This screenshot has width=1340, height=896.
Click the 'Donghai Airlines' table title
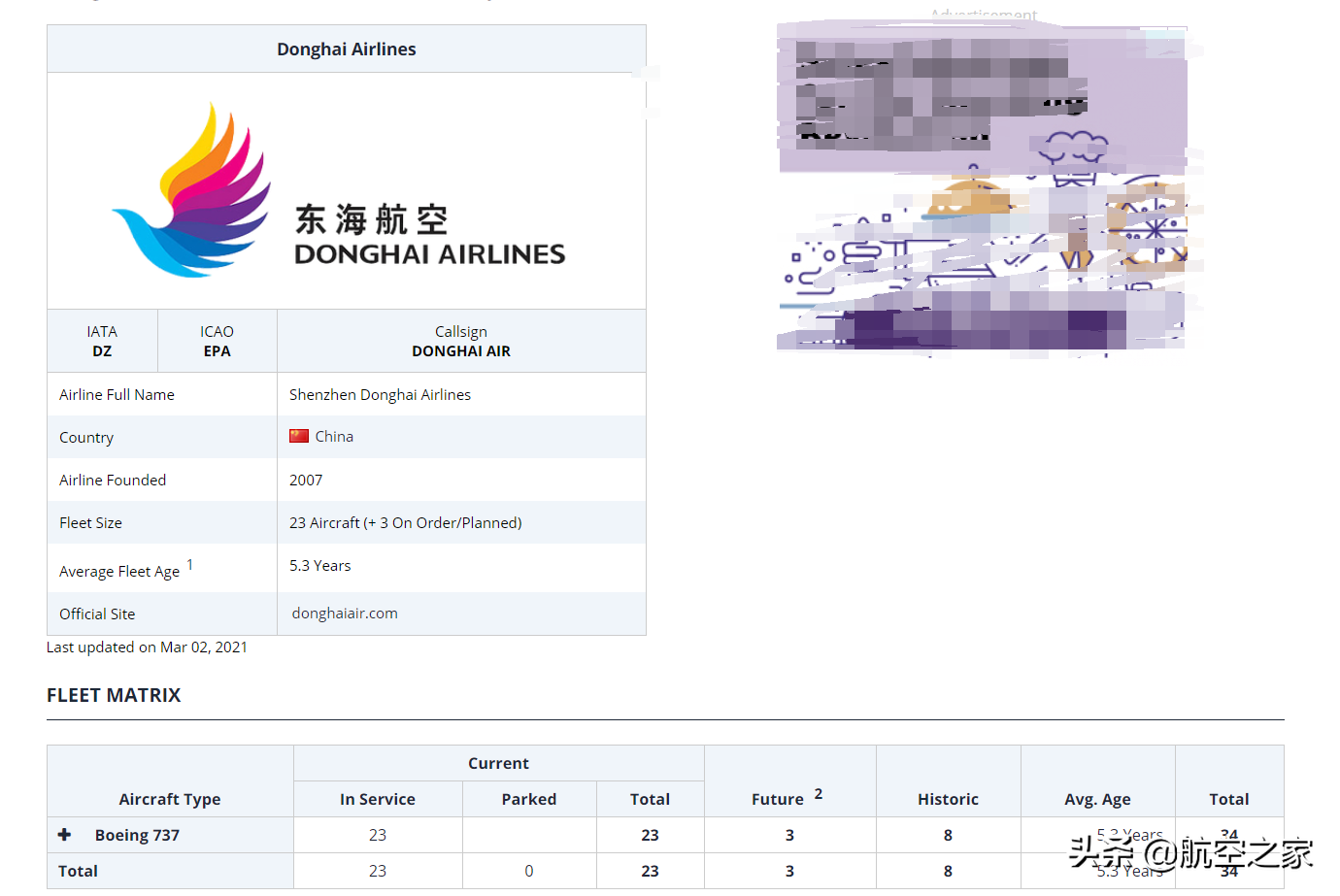[x=347, y=50]
